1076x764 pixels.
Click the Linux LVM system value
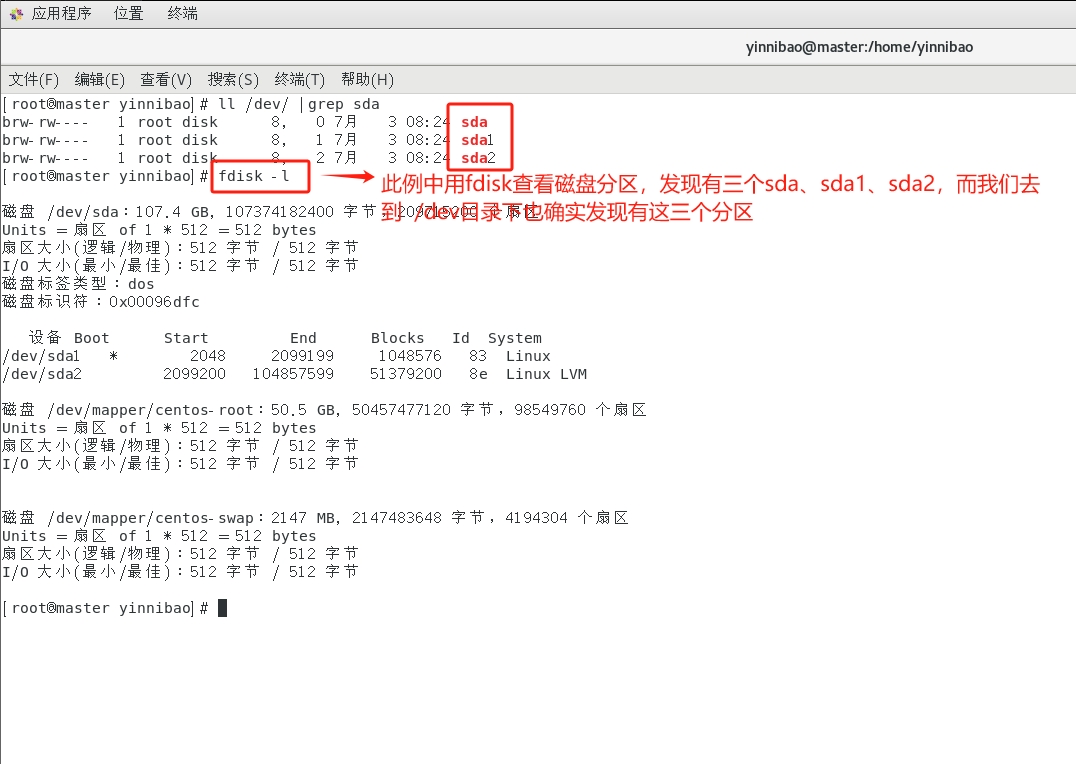coord(546,374)
